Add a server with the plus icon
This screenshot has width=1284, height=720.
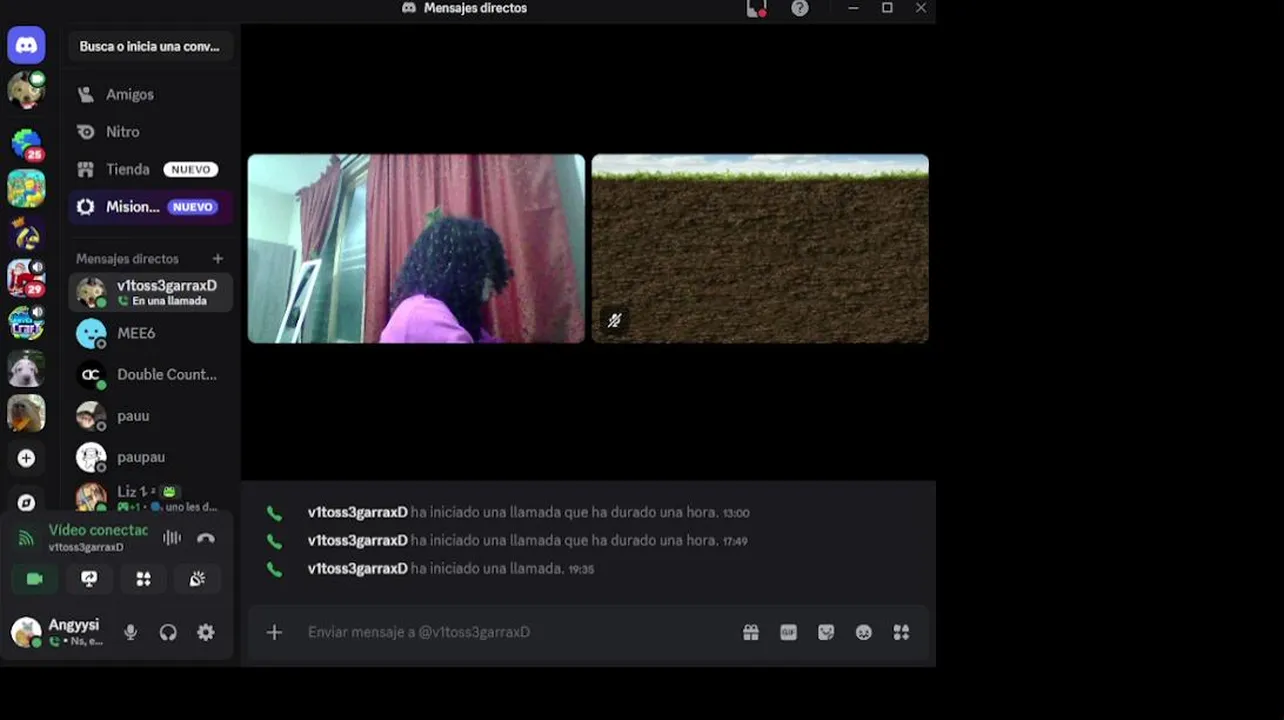pyautogui.click(x=26, y=458)
